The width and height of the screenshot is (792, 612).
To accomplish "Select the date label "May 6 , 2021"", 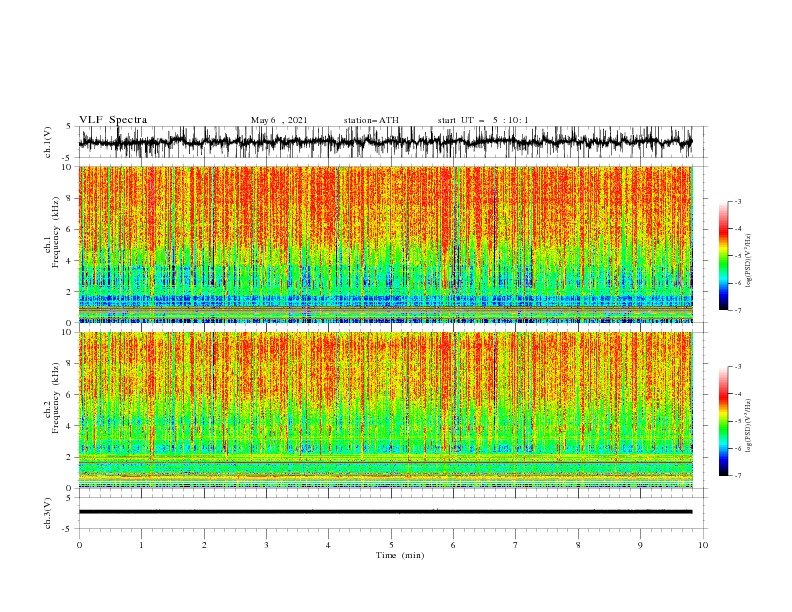I will point(279,120).
